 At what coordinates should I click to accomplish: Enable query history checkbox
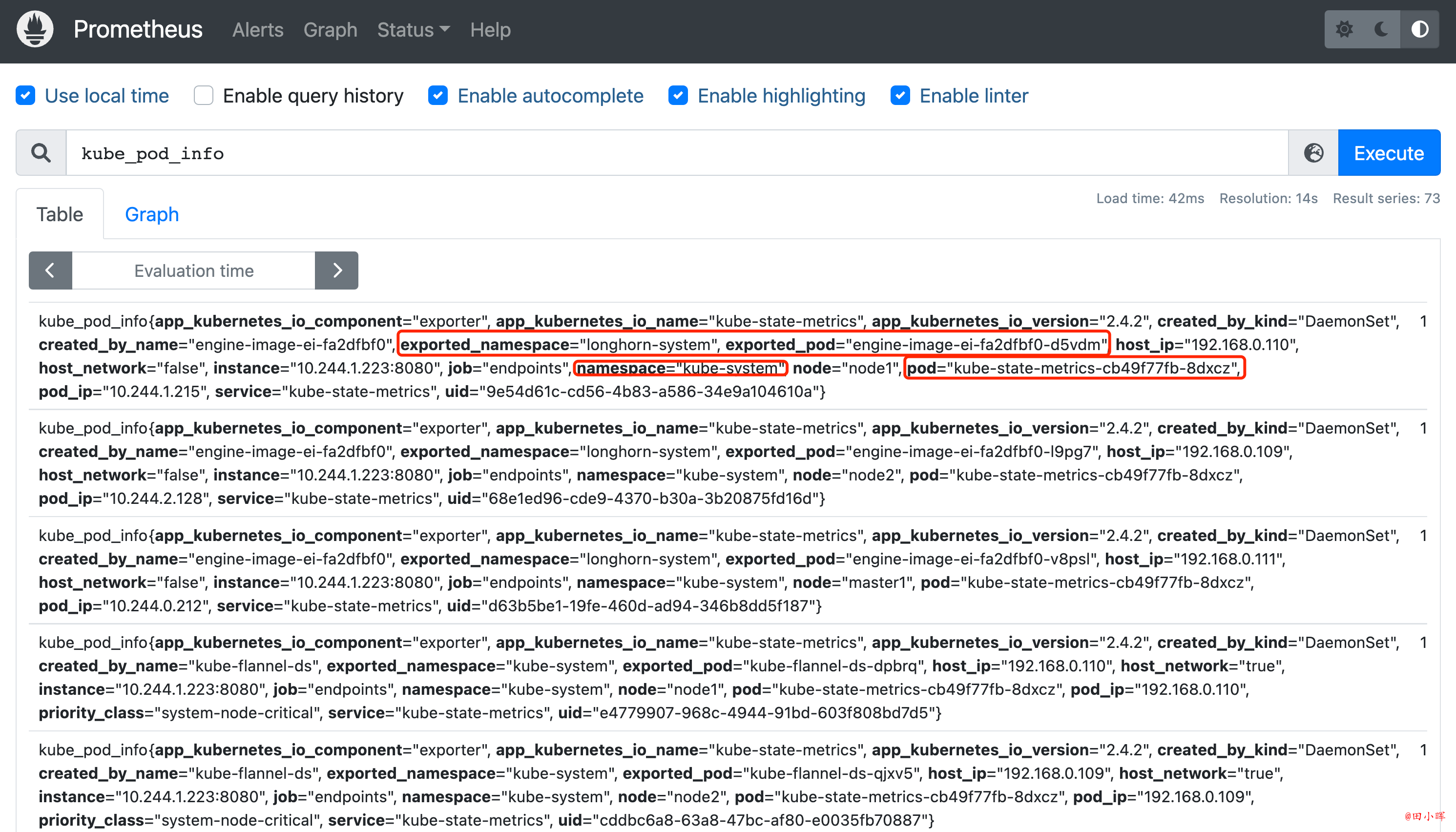[x=204, y=95]
